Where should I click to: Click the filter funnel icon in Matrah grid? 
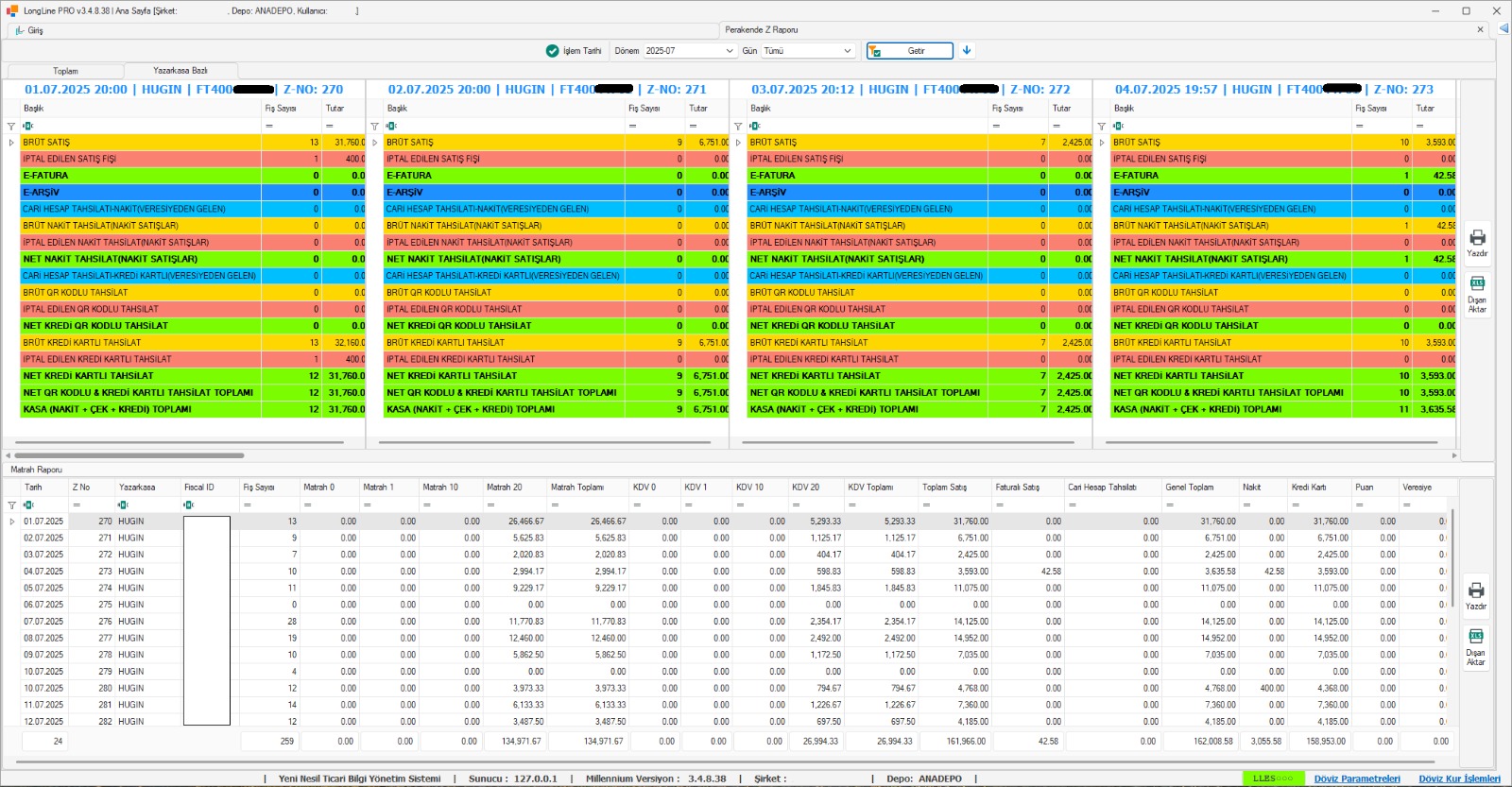[11, 505]
